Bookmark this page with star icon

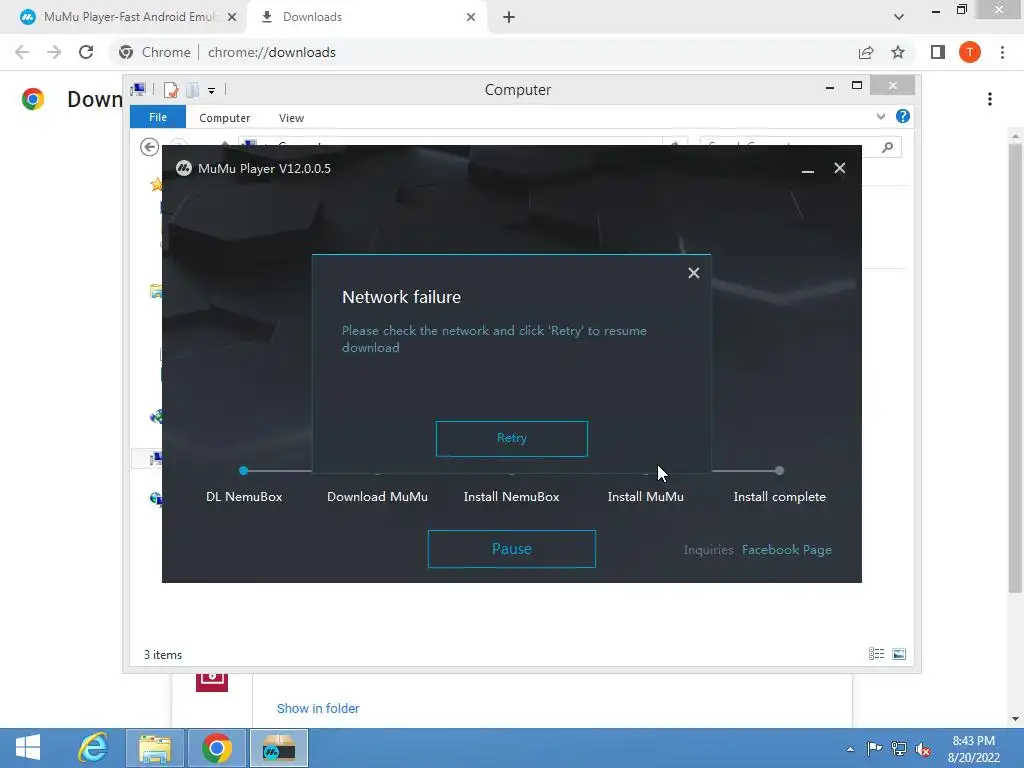pos(898,52)
